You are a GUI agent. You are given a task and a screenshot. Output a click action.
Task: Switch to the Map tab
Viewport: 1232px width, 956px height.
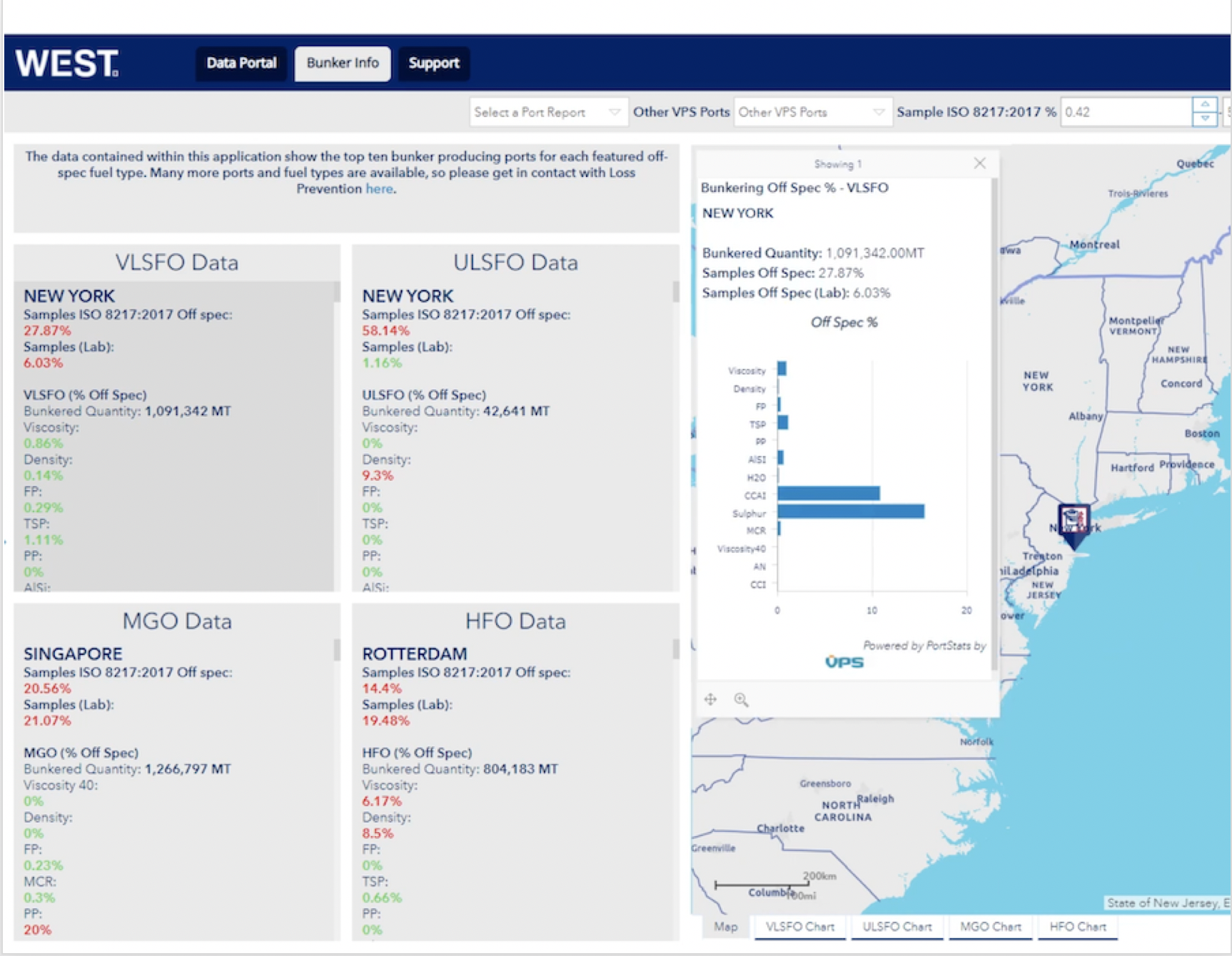pos(726,926)
